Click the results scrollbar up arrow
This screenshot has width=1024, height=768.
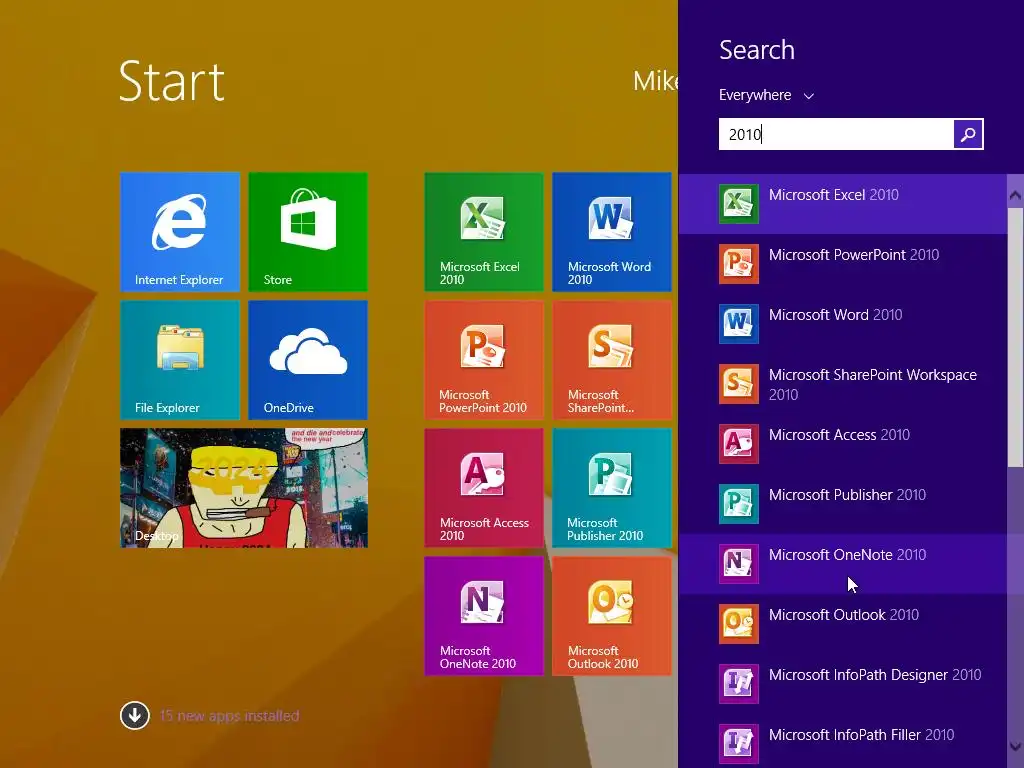tap(1015, 195)
